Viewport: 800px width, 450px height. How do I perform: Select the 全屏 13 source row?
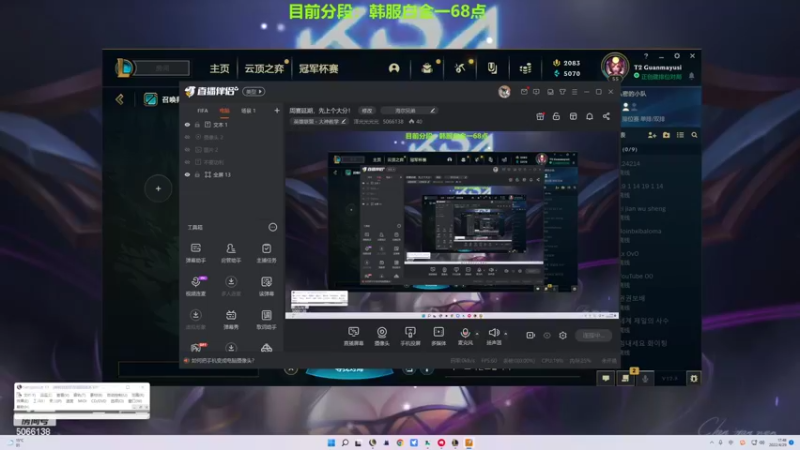(232, 174)
